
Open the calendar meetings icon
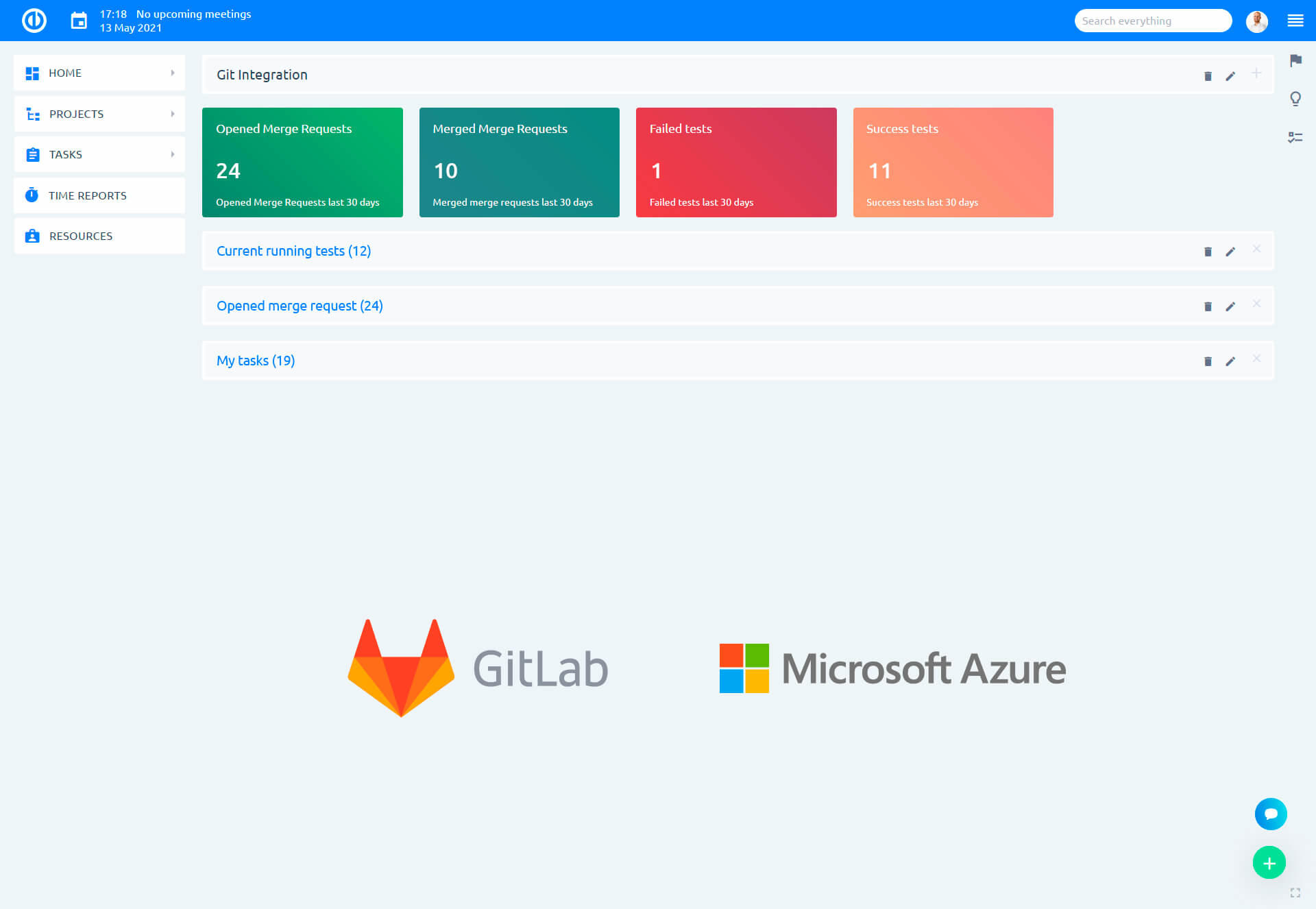pyautogui.click(x=79, y=21)
